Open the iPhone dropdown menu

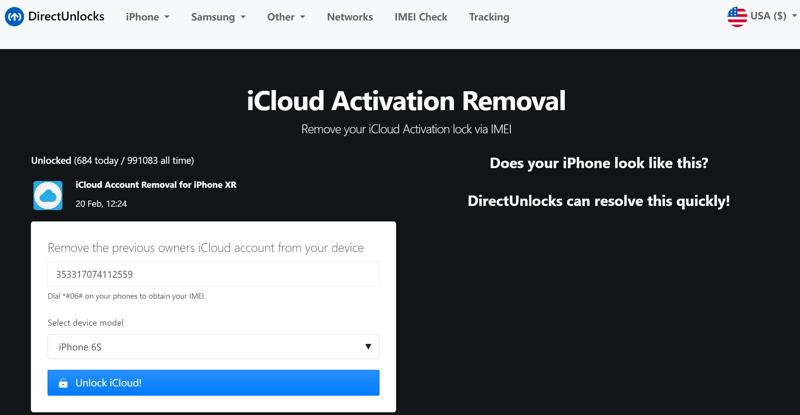coord(147,17)
